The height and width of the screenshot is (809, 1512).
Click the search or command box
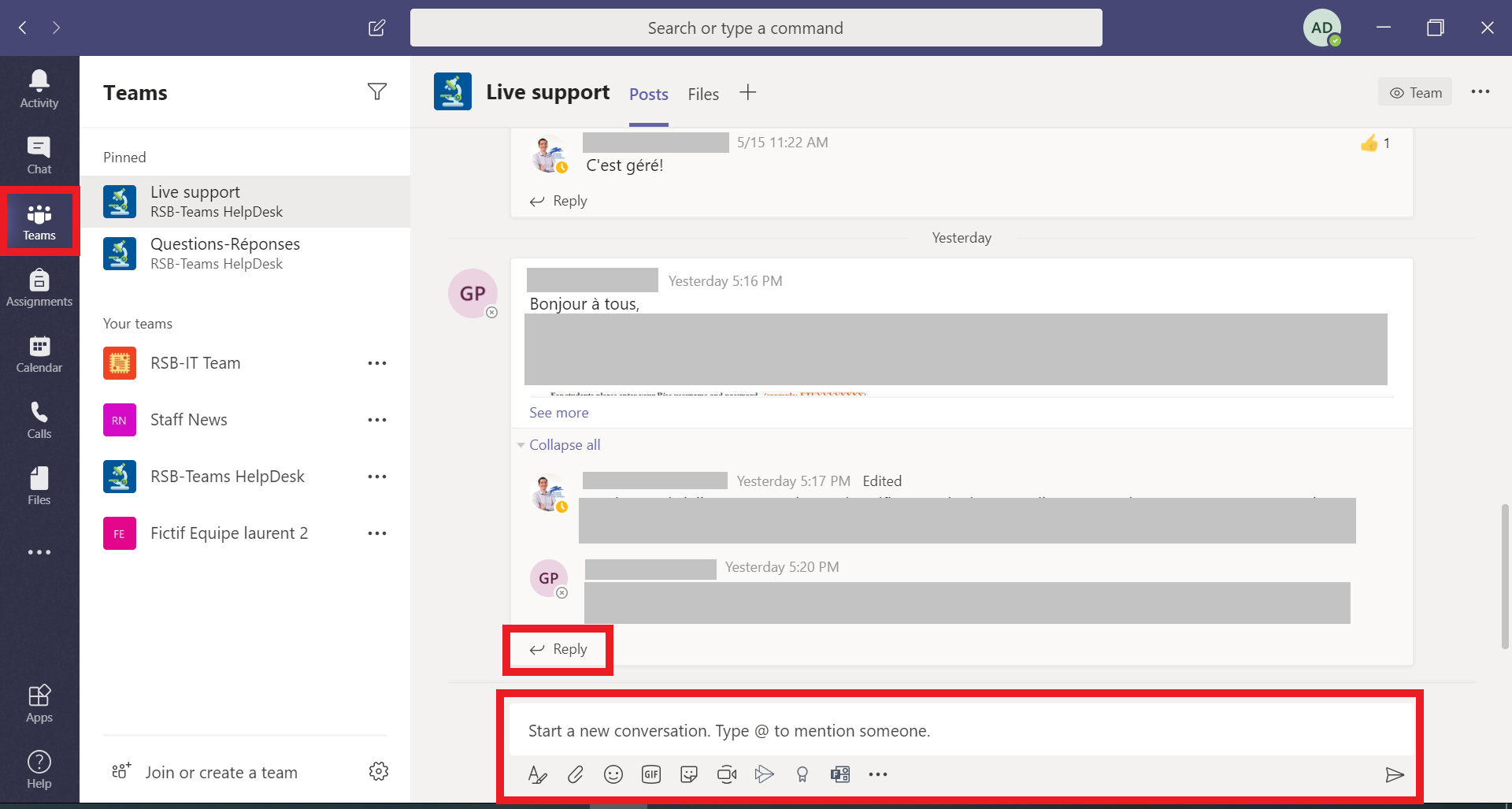pos(756,28)
